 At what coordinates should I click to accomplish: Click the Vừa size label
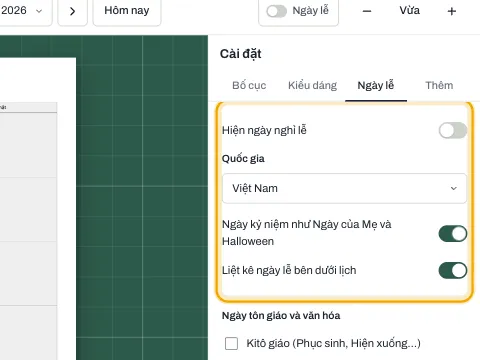(410, 11)
